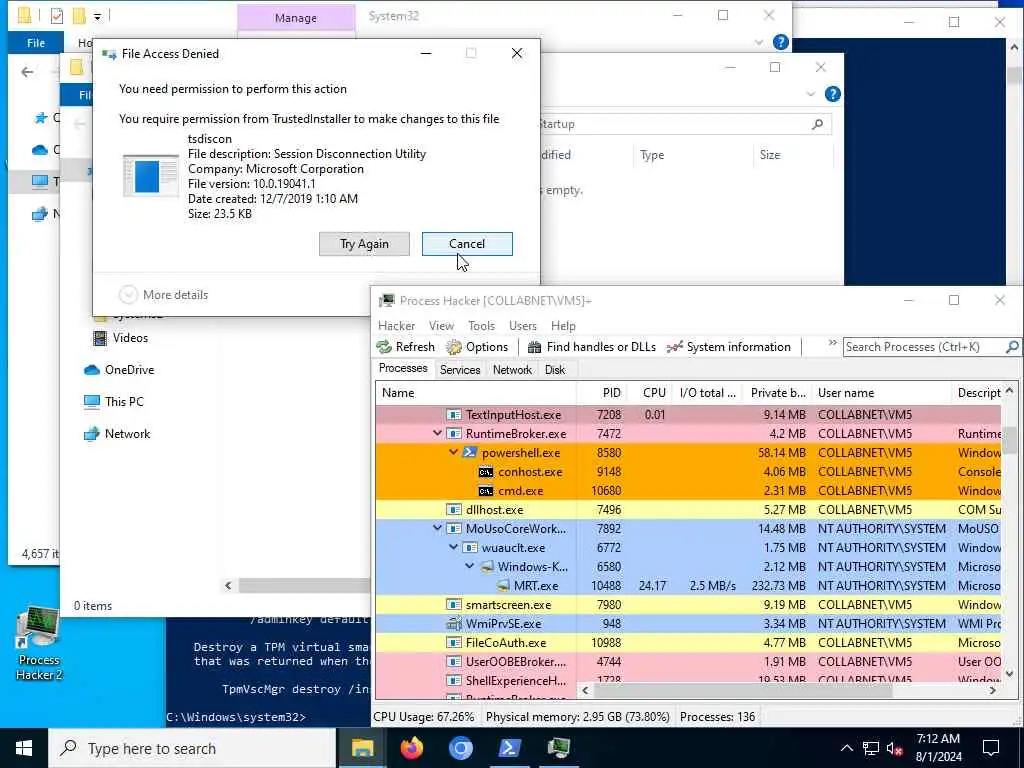Select the MRT.exe process row
The height and width of the screenshot is (768, 1024).
(688, 585)
